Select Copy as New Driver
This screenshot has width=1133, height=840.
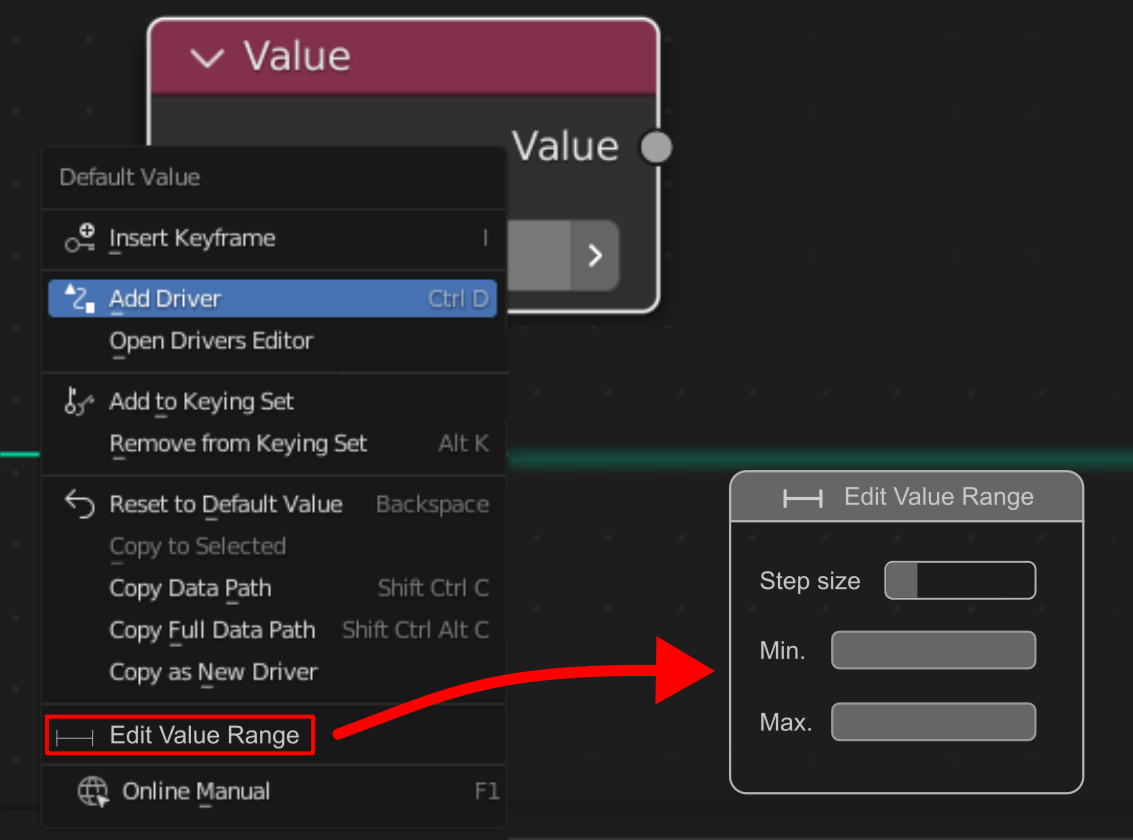(x=272, y=672)
